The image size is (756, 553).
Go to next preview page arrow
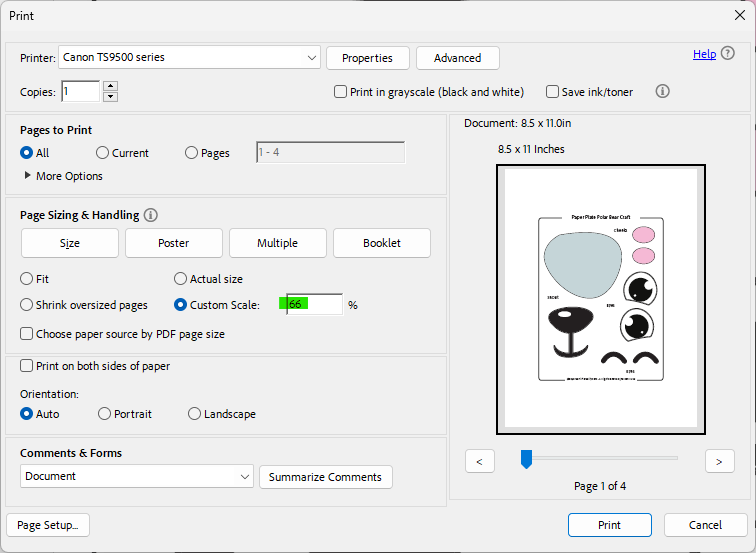[719, 461]
